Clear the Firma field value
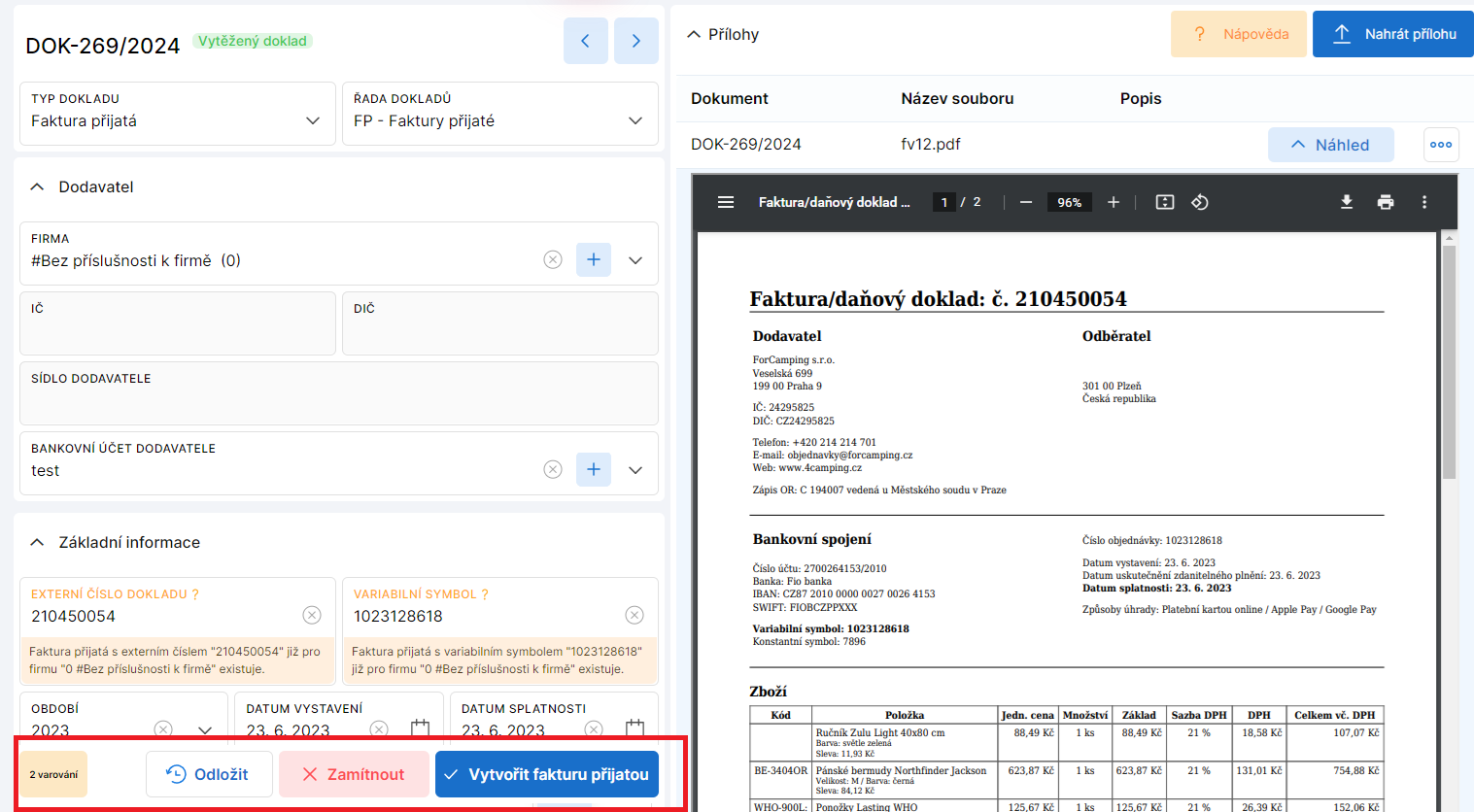1474x812 pixels. tap(553, 260)
